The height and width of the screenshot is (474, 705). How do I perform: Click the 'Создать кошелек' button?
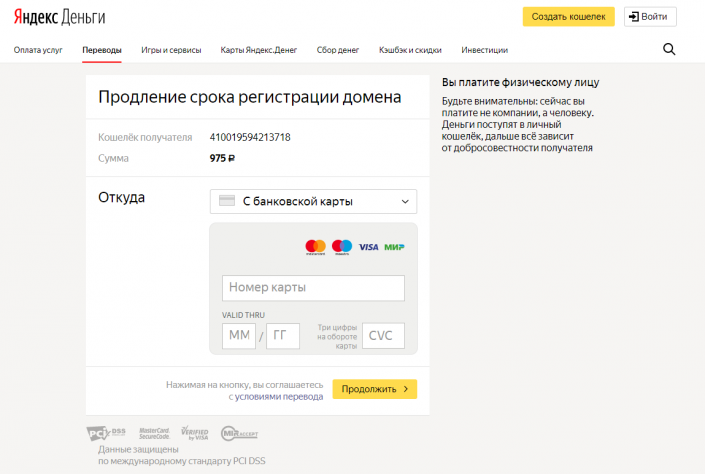[x=568, y=17]
